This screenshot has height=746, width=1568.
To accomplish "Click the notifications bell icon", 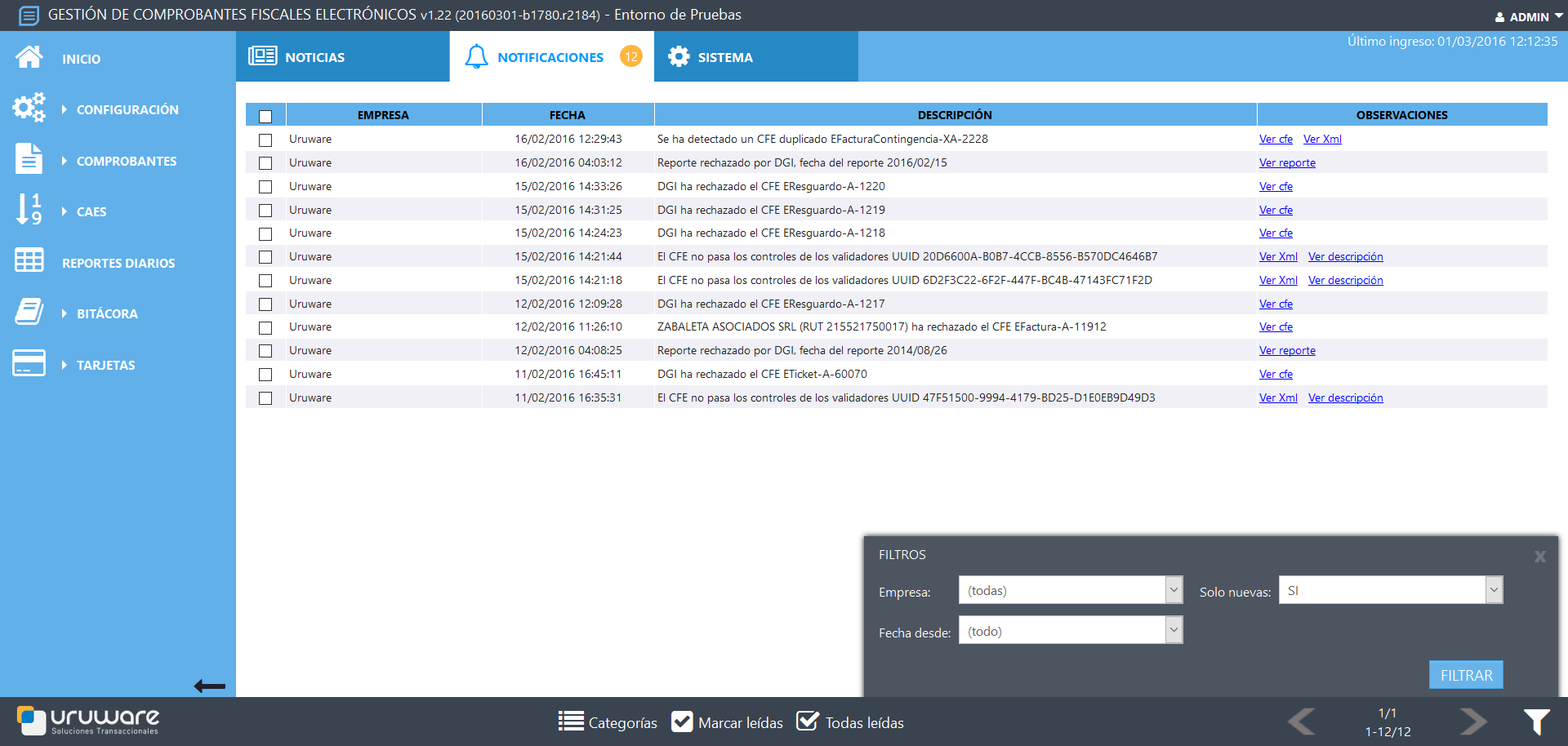I will pos(476,57).
